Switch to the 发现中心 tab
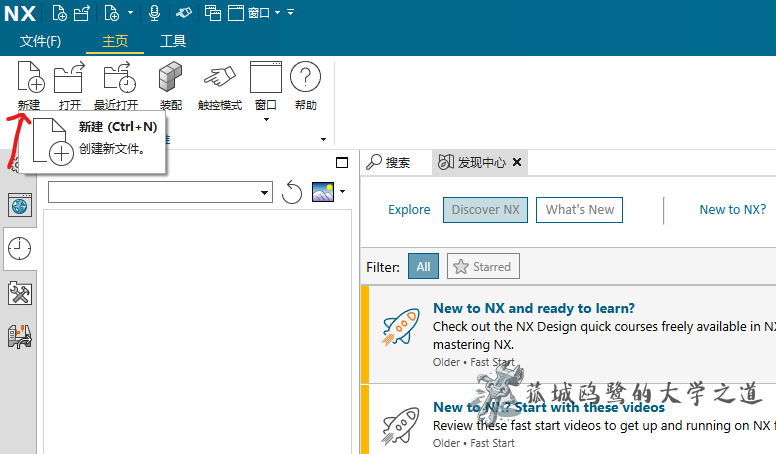Image resolution: width=776 pixels, height=454 pixels. coord(472,162)
